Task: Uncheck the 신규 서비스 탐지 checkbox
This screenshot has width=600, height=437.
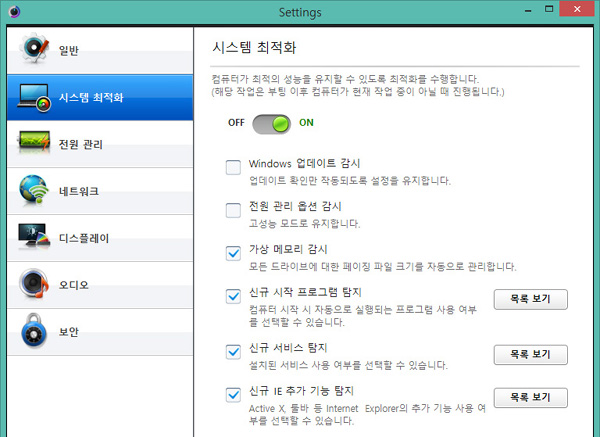Action: tap(233, 352)
